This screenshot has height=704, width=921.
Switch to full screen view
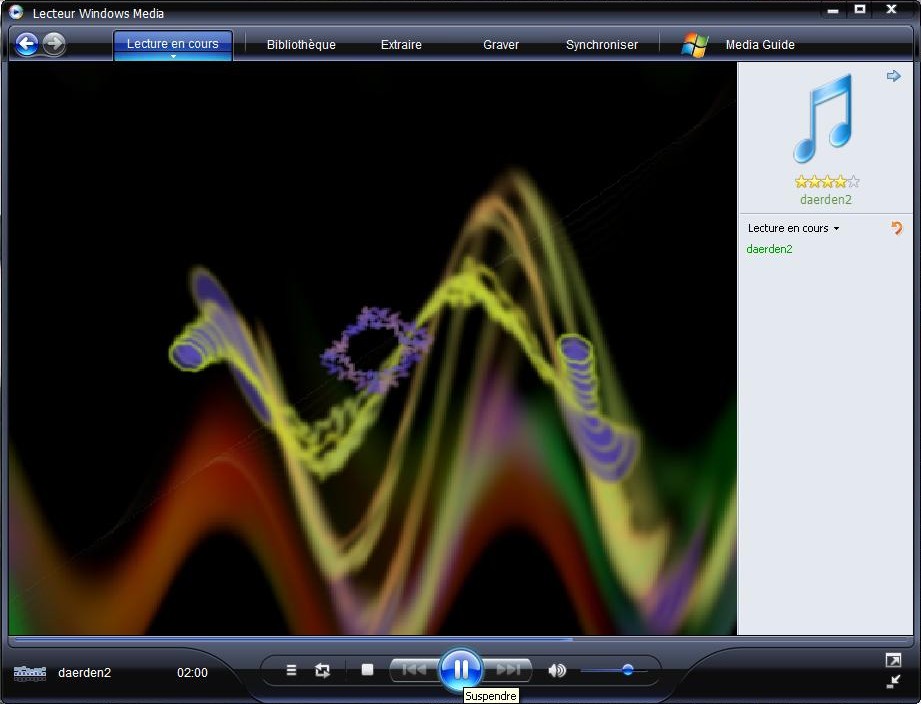point(893,661)
